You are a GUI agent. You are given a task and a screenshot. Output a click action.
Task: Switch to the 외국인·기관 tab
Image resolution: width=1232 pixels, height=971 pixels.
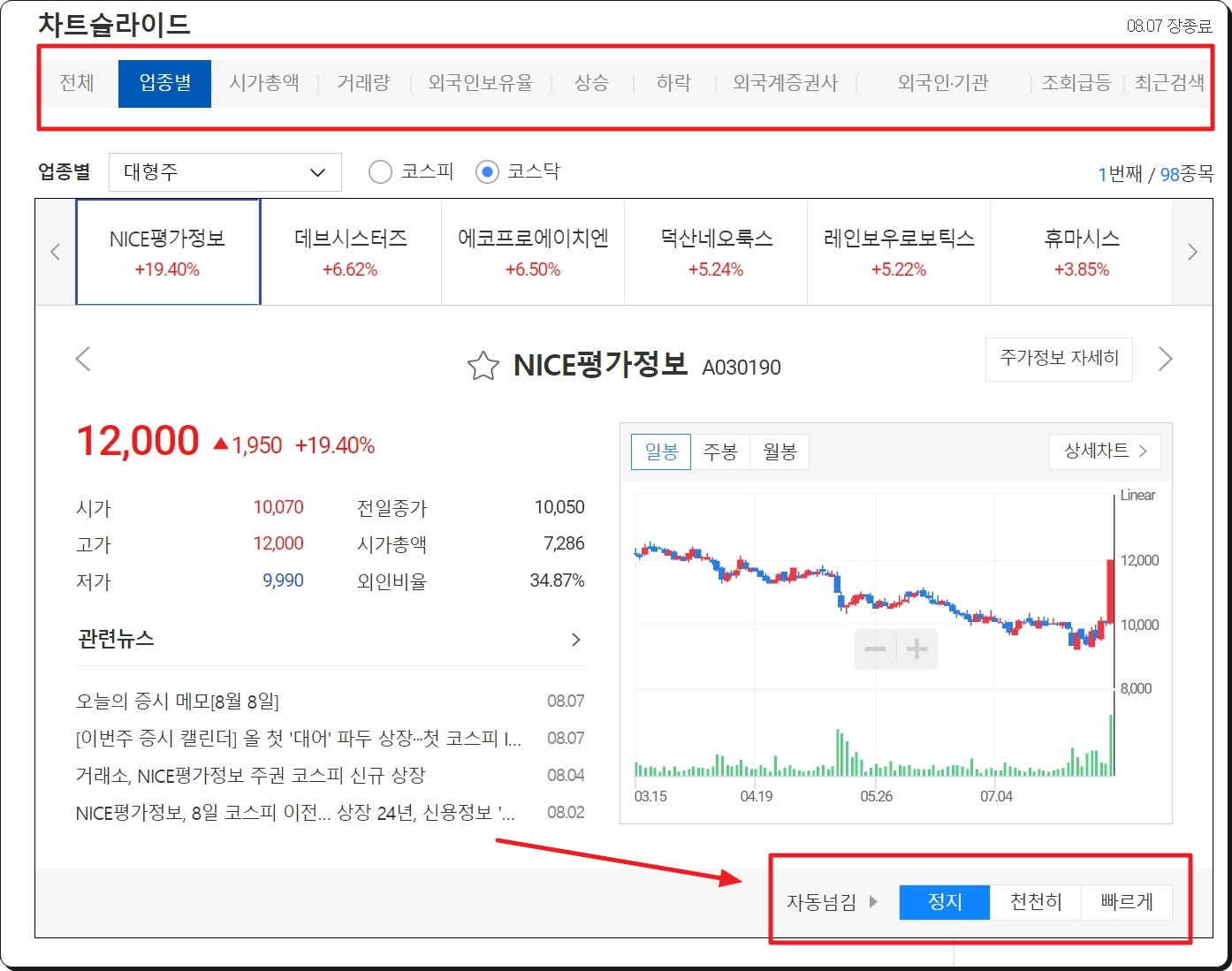943,83
